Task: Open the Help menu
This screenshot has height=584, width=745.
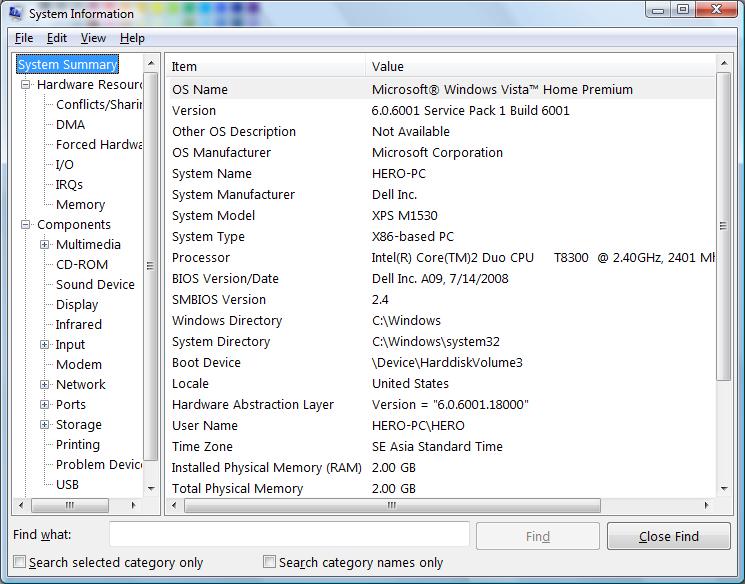Action: (x=132, y=38)
